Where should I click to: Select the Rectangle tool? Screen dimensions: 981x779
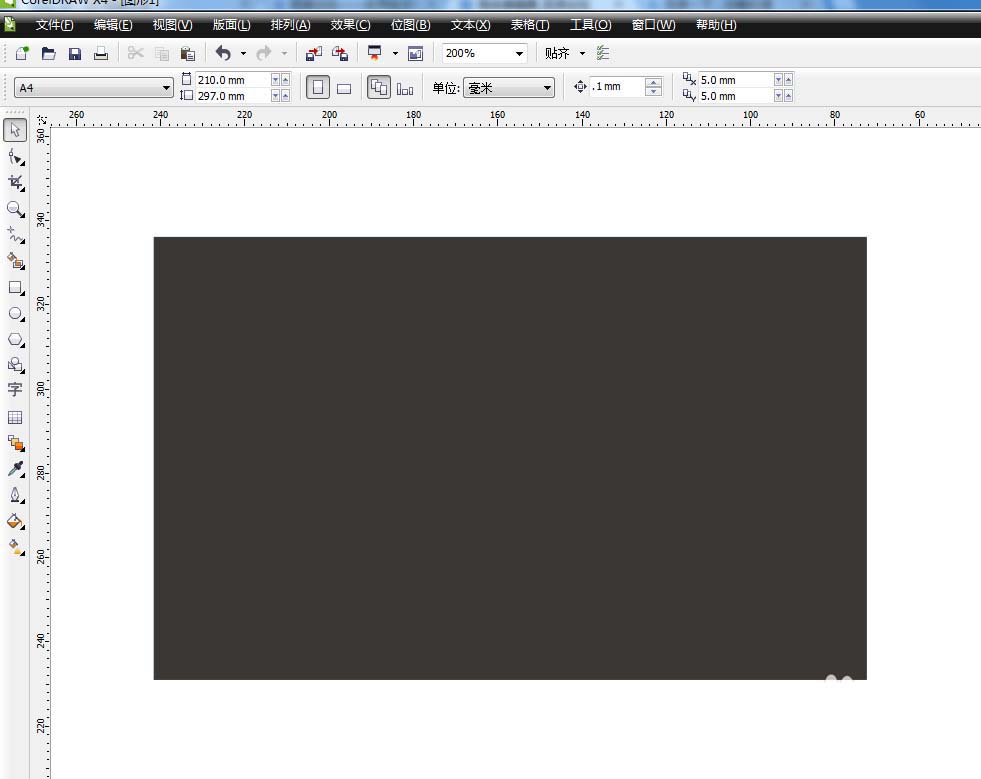[x=15, y=287]
